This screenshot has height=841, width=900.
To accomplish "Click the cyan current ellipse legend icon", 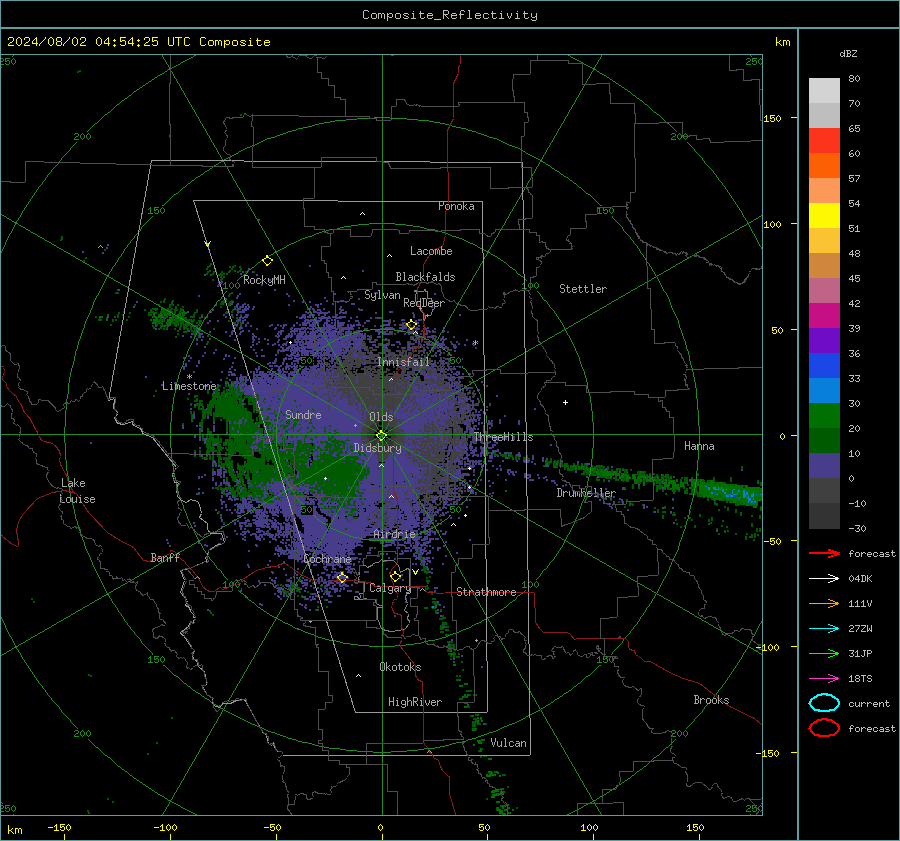I will pyautogui.click(x=824, y=703).
